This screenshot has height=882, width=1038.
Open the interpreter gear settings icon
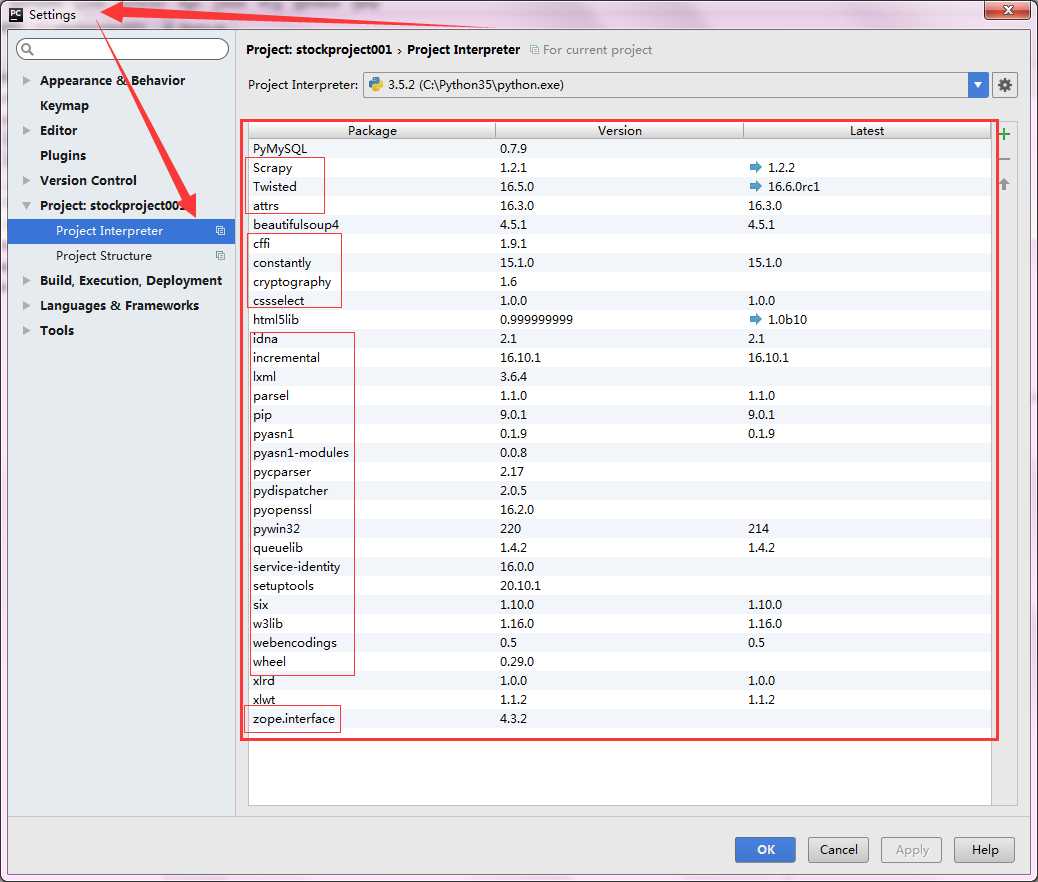point(1004,85)
